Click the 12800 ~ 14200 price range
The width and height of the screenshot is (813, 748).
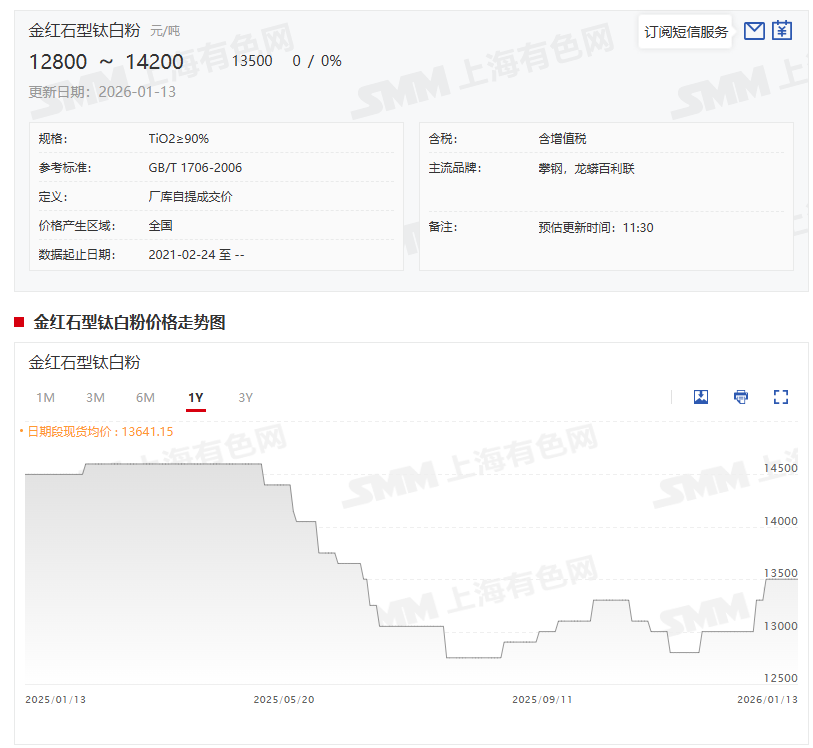point(106,62)
